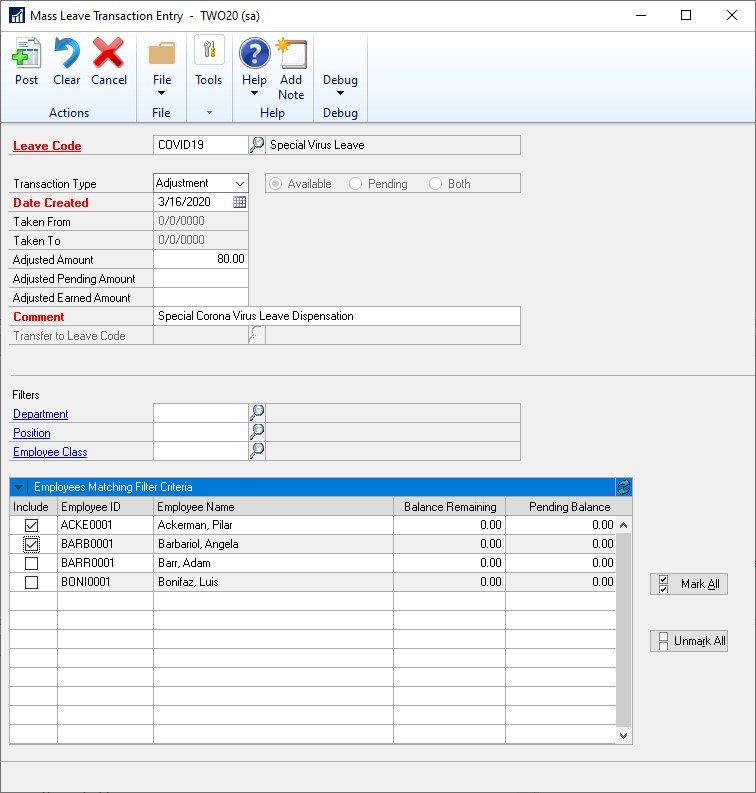Click the Post icon in Actions

coord(26,53)
